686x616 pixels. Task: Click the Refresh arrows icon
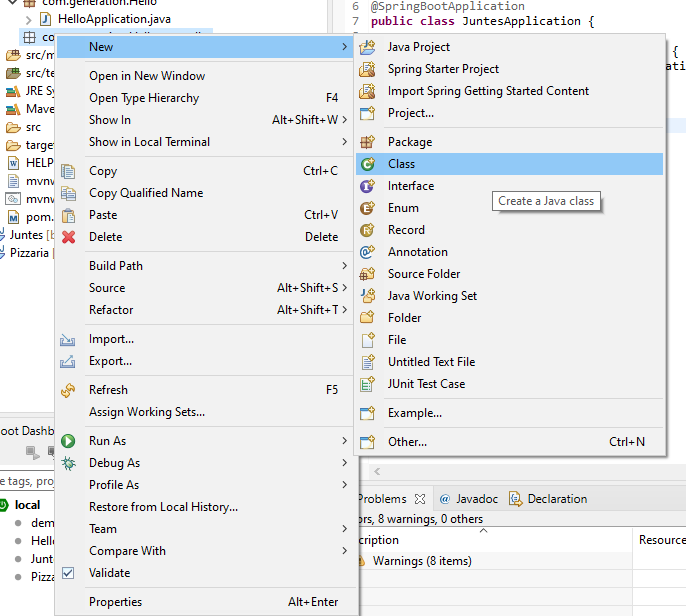[x=68, y=390]
